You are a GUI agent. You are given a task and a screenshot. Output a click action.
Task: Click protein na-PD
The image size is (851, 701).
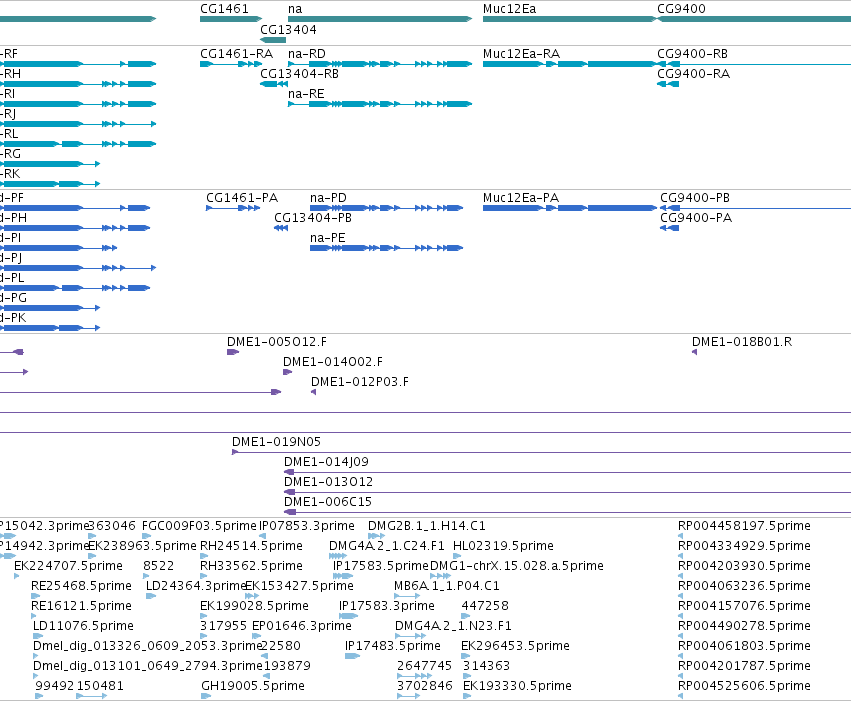point(328,197)
